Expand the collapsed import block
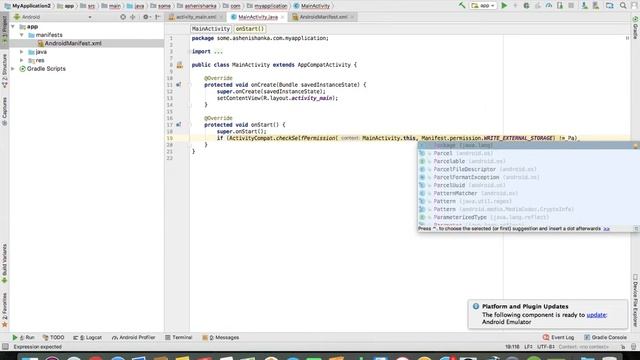 [x=218, y=51]
